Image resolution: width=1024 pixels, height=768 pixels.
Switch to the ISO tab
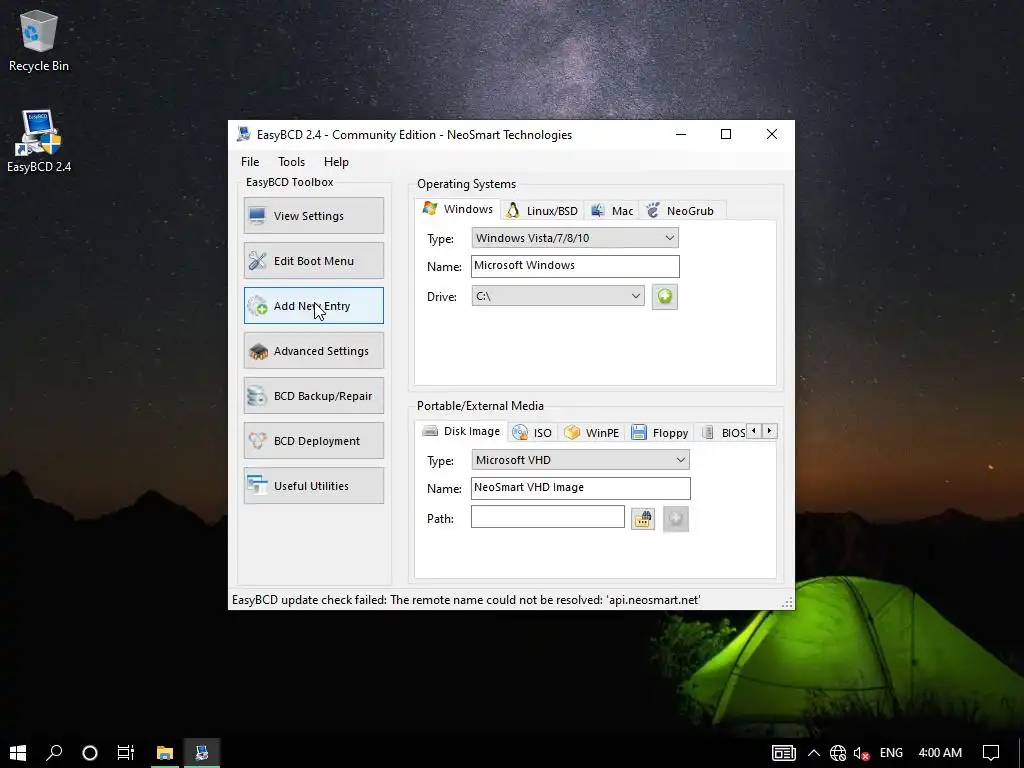coord(532,432)
